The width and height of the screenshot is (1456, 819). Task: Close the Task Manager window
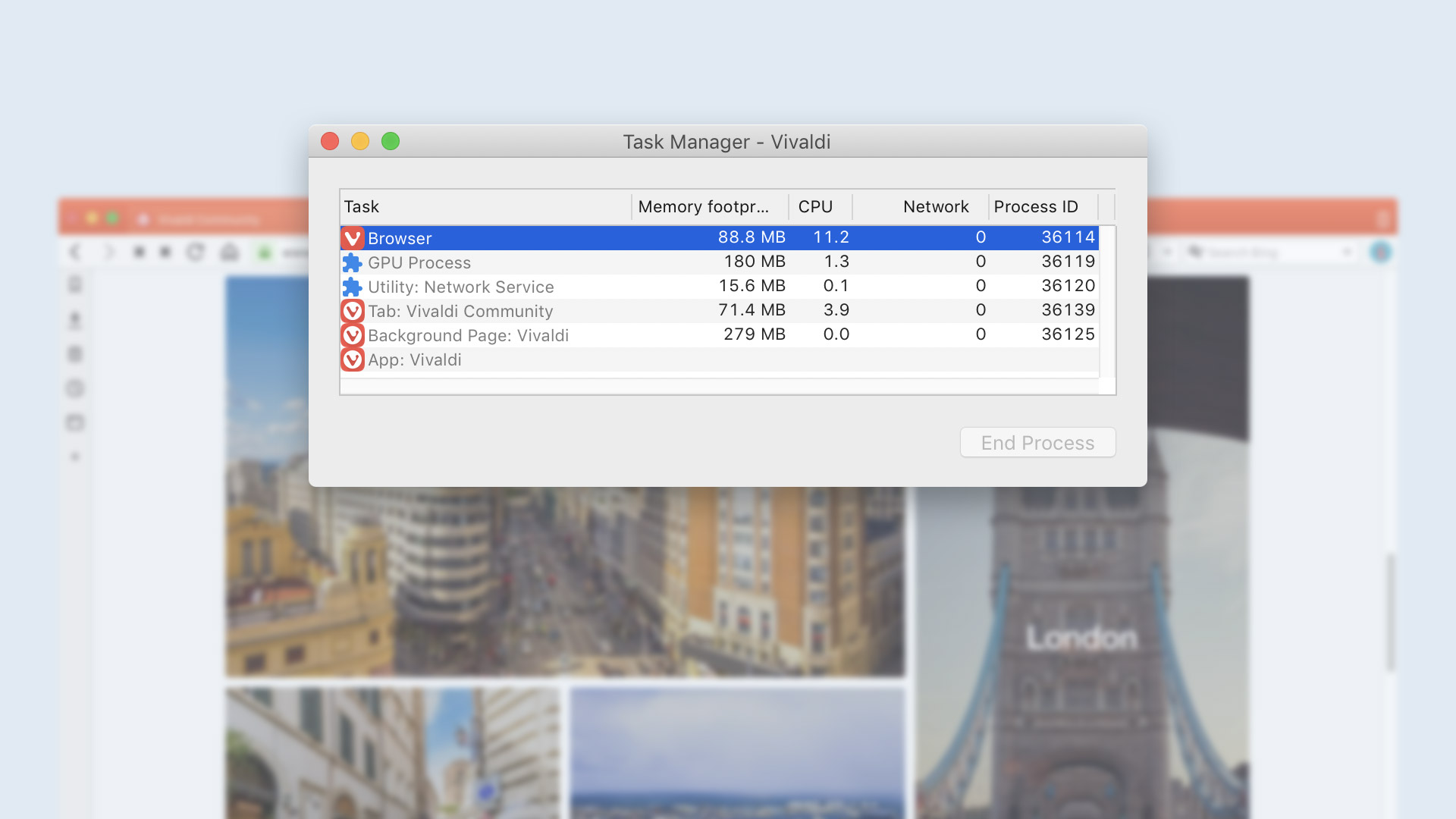330,141
